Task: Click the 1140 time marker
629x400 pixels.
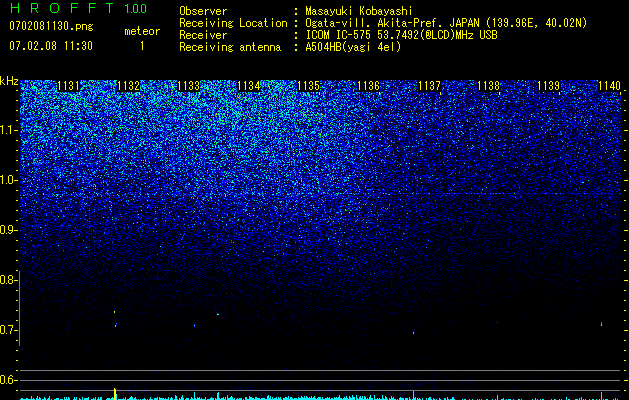Action: [x=609, y=86]
